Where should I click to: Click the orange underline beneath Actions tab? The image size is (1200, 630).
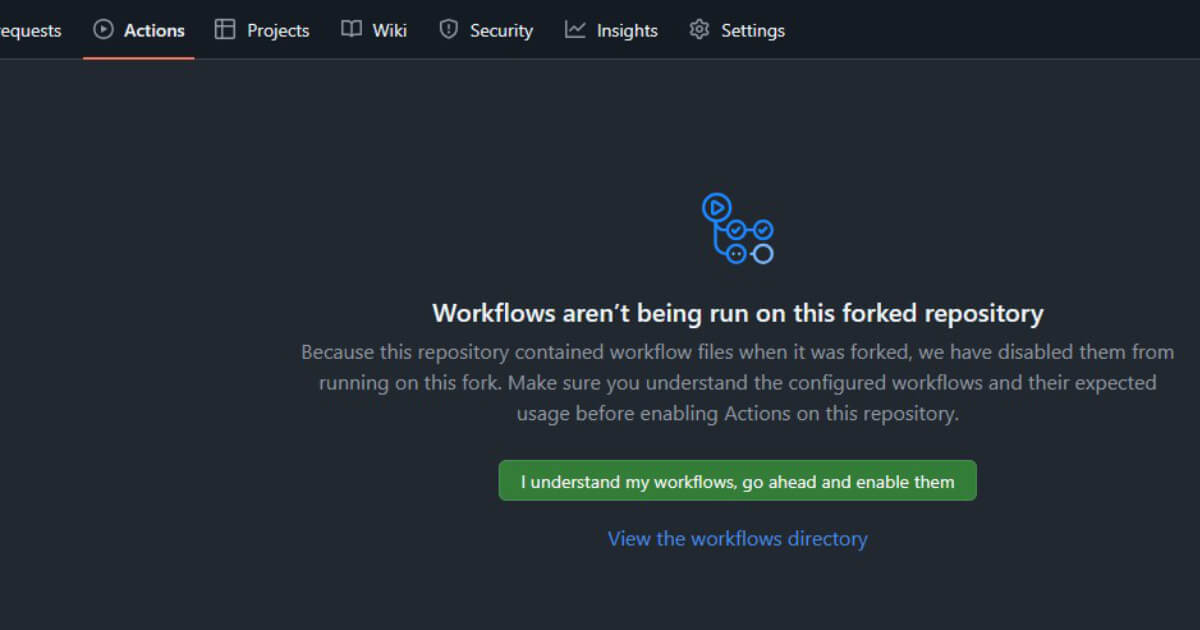(x=138, y=58)
